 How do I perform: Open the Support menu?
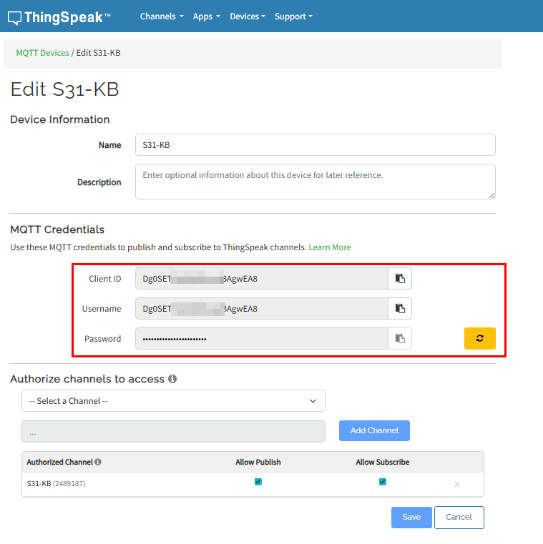point(294,16)
